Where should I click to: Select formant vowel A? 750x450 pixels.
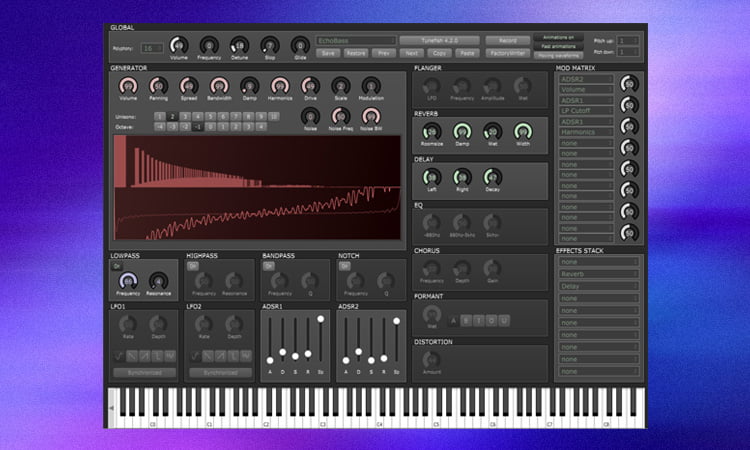(453, 320)
